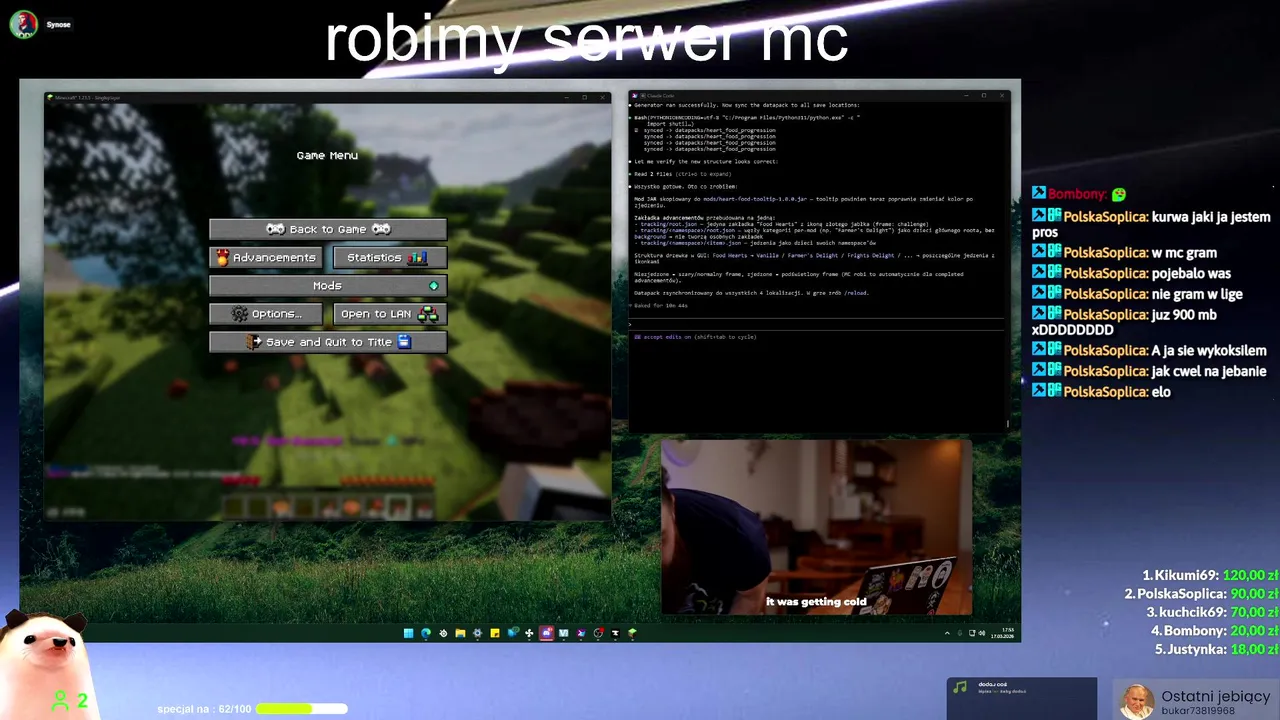Open Microsoft Edge from the taskbar
The image size is (1280, 720).
426,633
